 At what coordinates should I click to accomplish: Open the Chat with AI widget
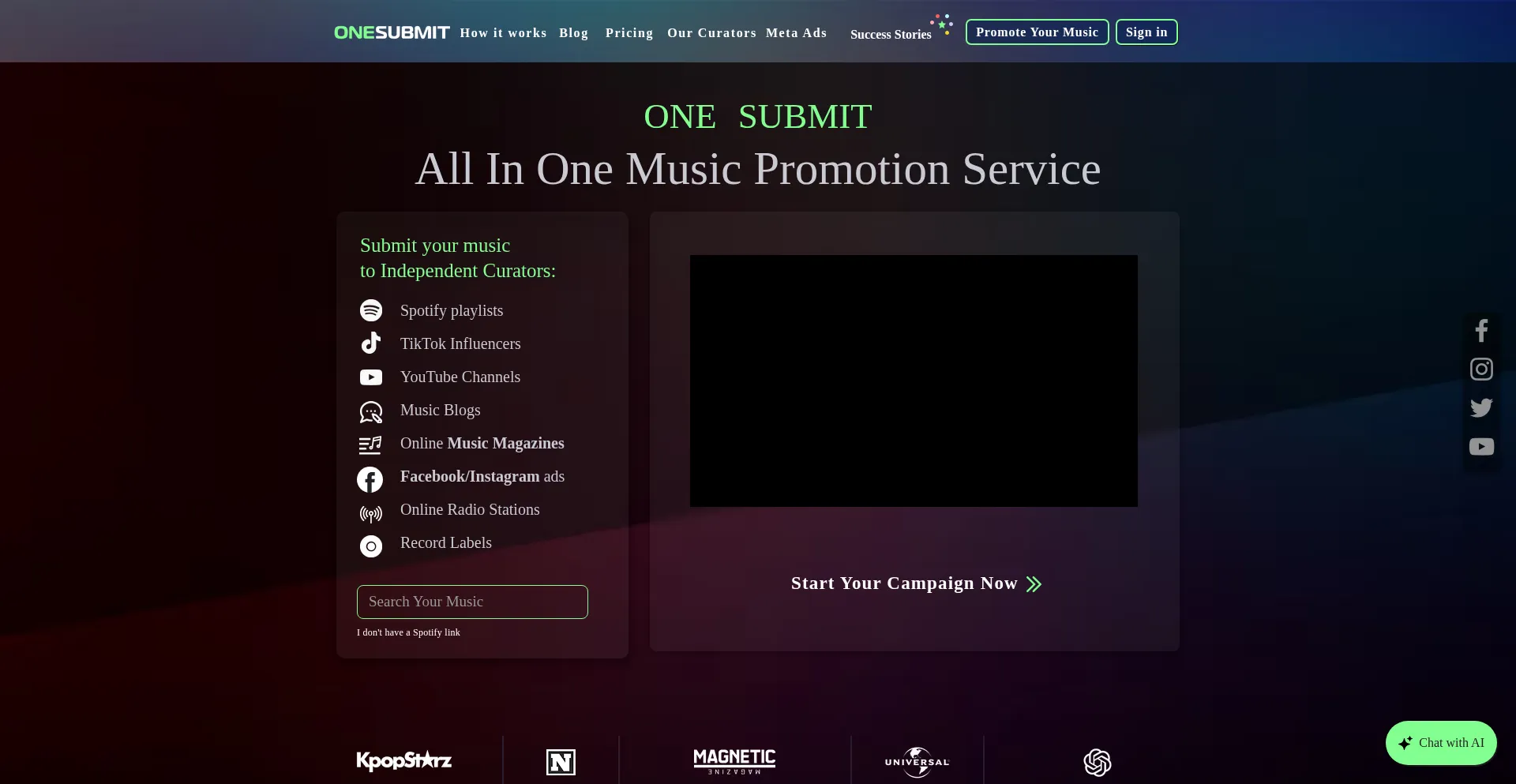coord(1441,743)
